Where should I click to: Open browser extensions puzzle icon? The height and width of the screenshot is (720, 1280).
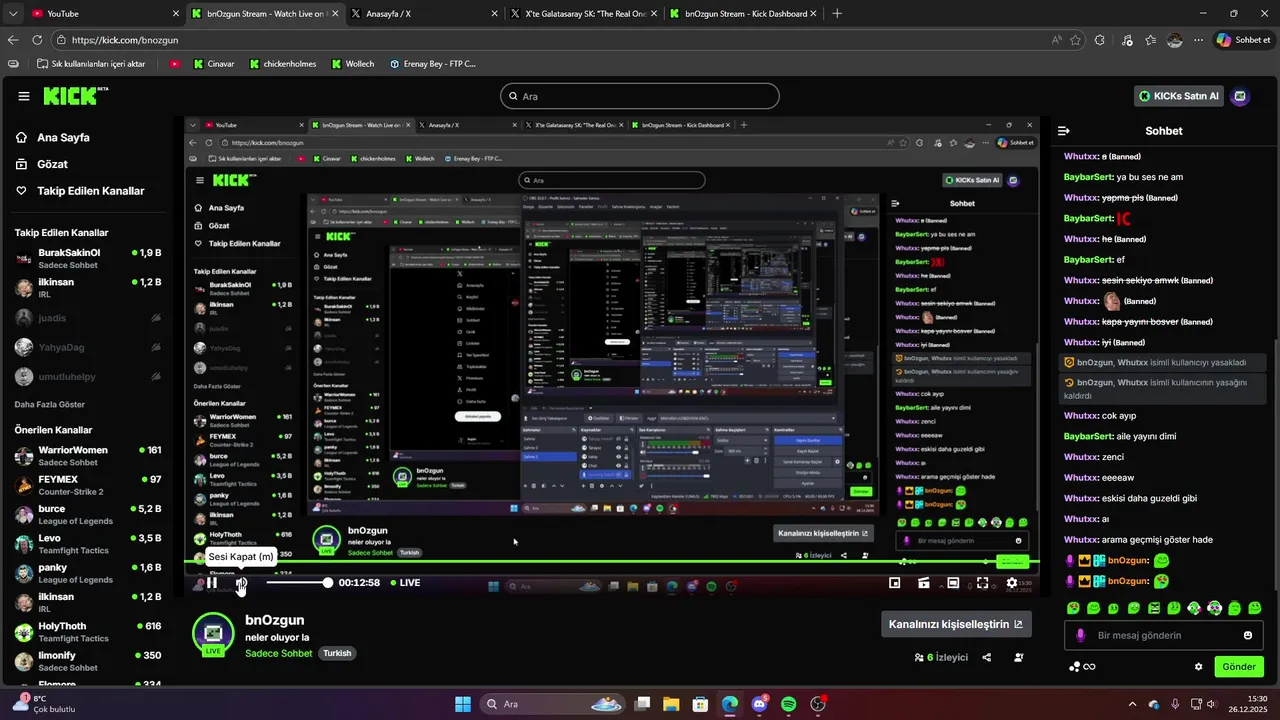click(1100, 40)
